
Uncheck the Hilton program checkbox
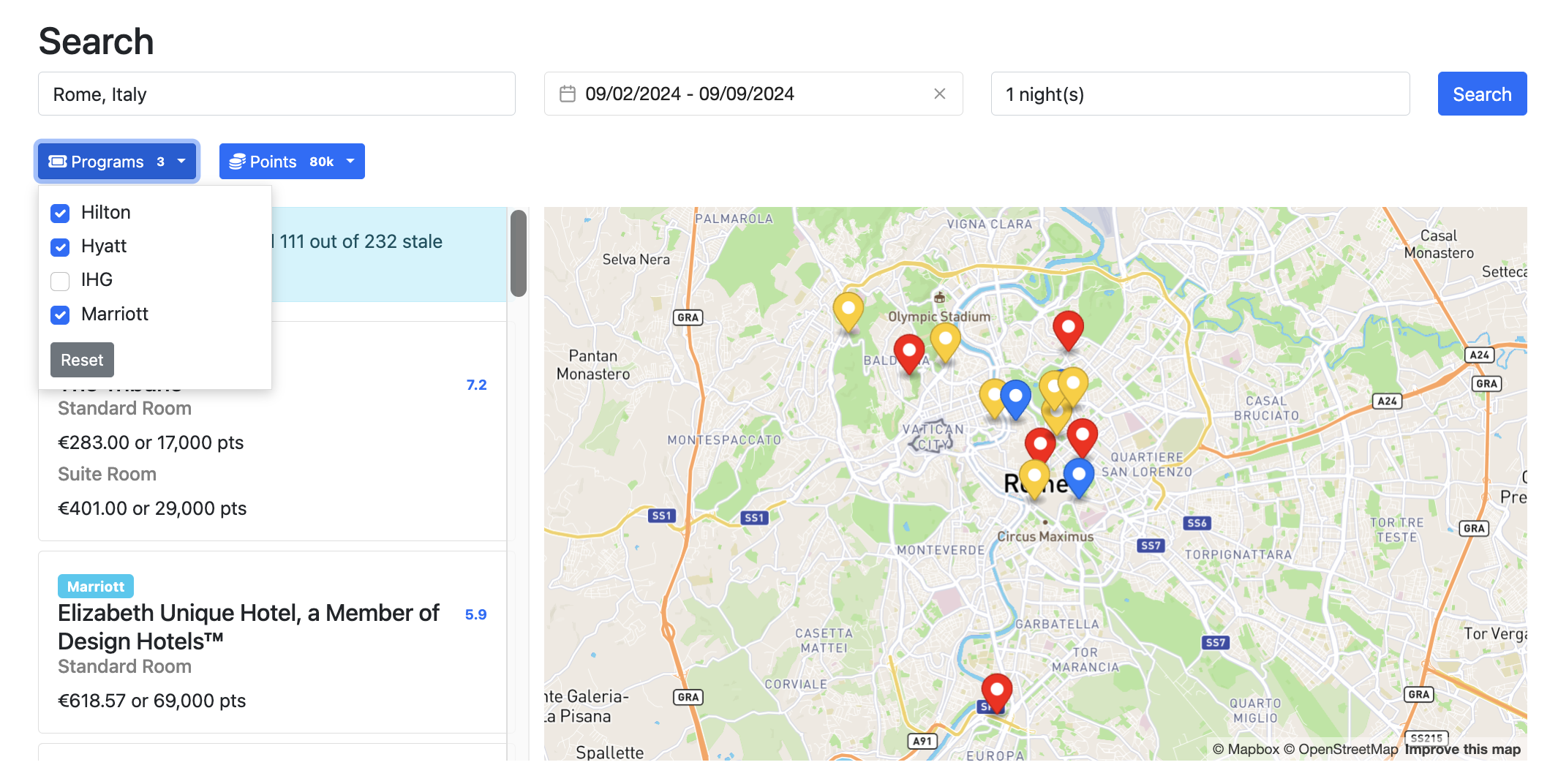click(60, 213)
